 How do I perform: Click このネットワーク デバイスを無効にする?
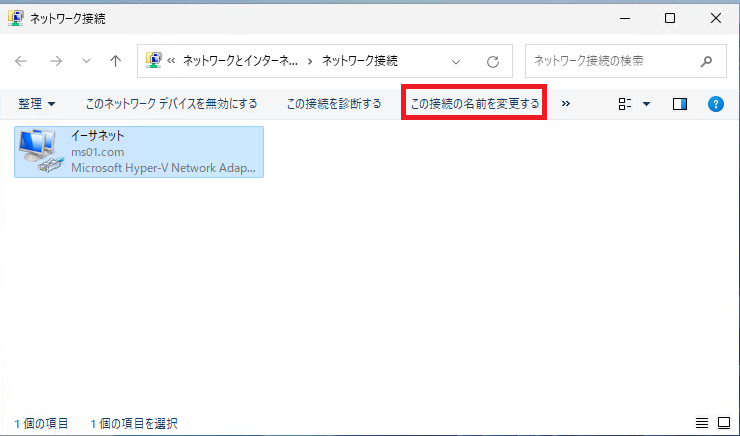click(171, 104)
